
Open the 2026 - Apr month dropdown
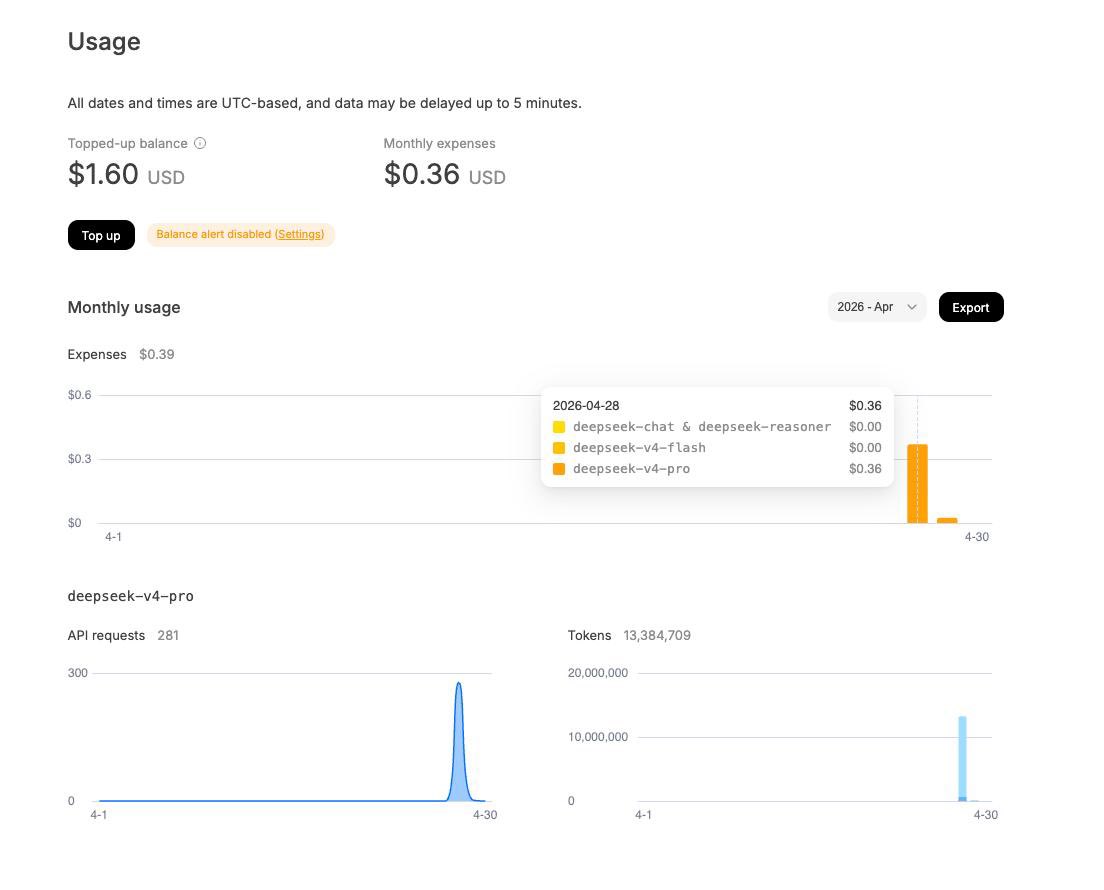[877, 307]
